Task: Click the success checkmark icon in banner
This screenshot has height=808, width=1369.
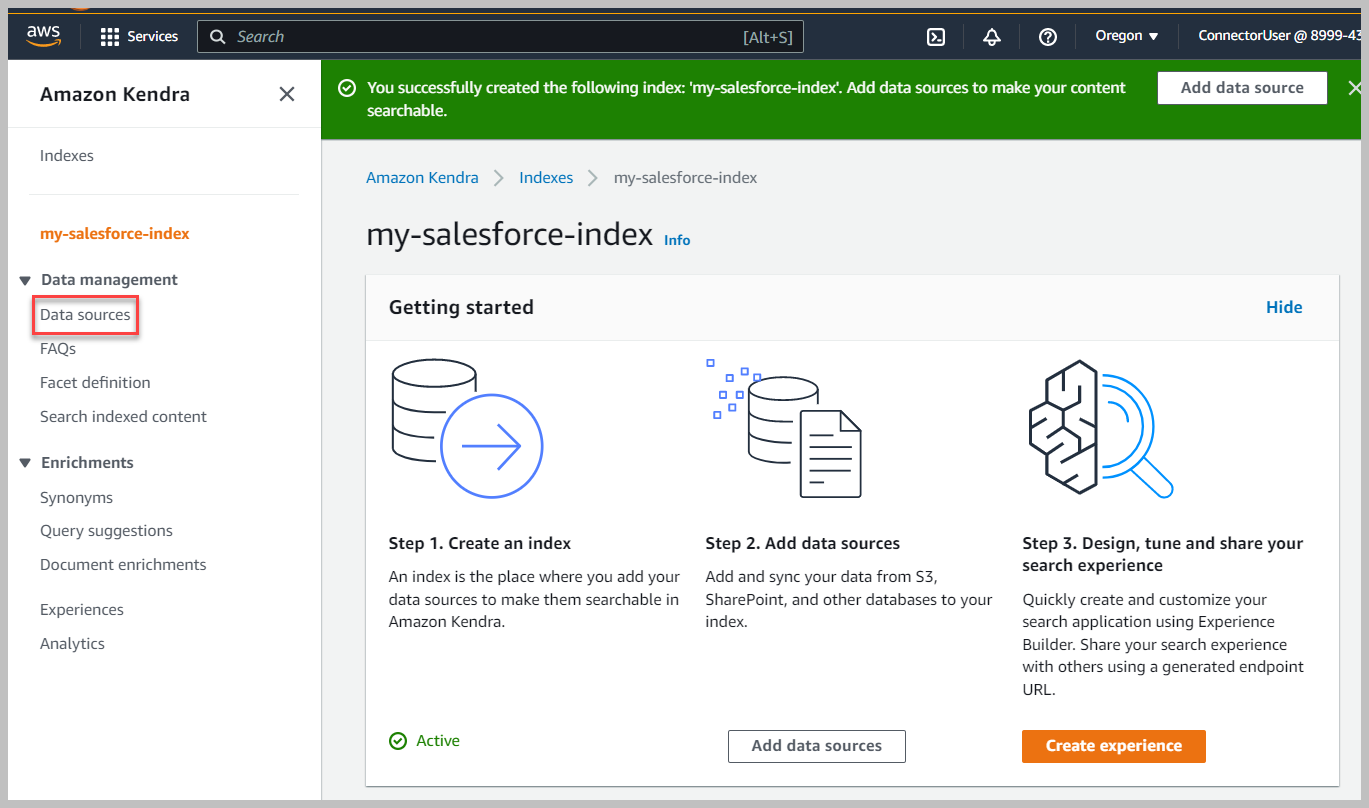Action: click(347, 88)
